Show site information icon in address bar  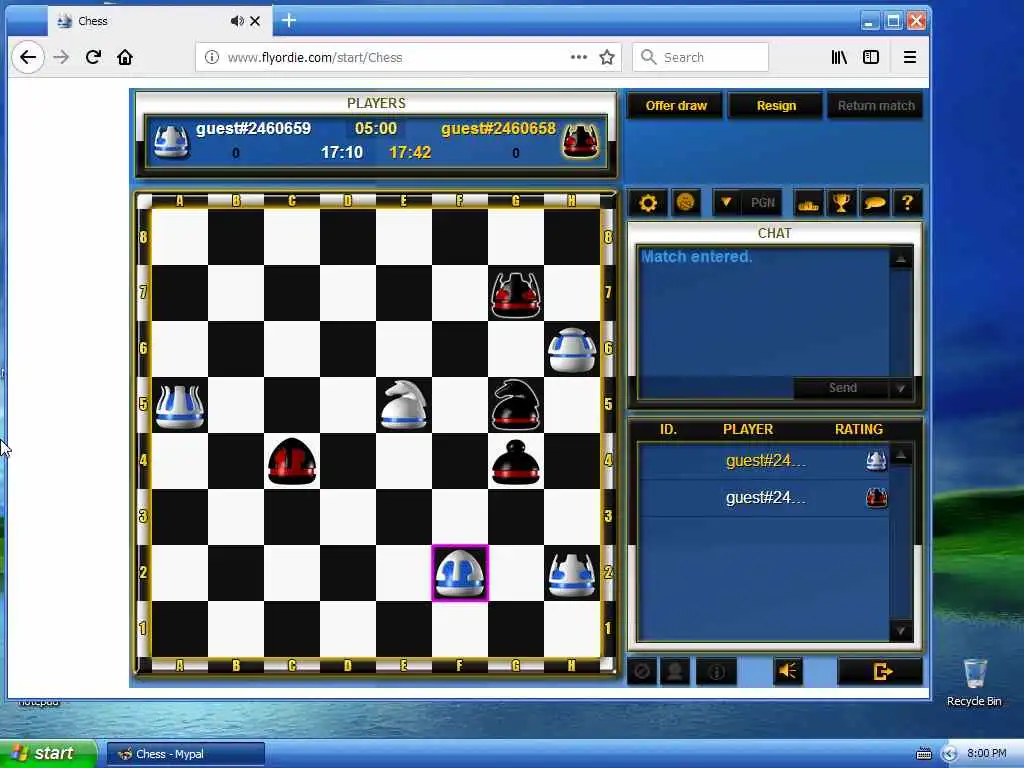pos(212,57)
